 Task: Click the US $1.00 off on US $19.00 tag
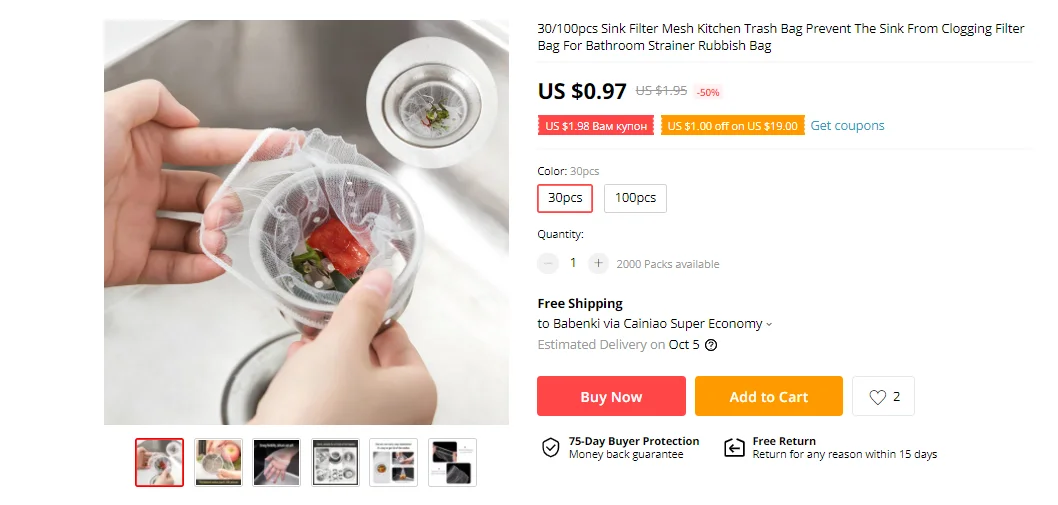(x=732, y=126)
